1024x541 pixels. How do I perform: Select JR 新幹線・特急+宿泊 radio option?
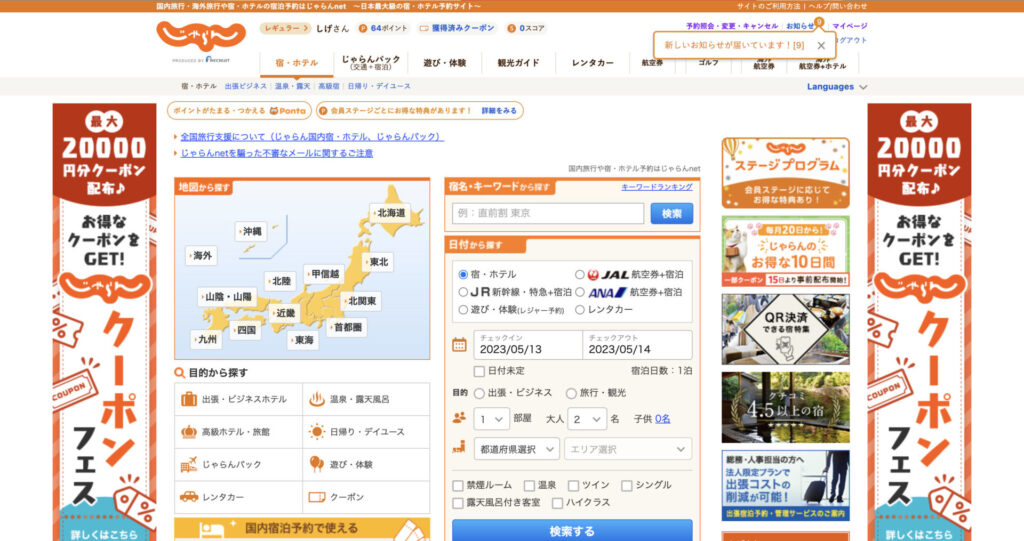(463, 292)
